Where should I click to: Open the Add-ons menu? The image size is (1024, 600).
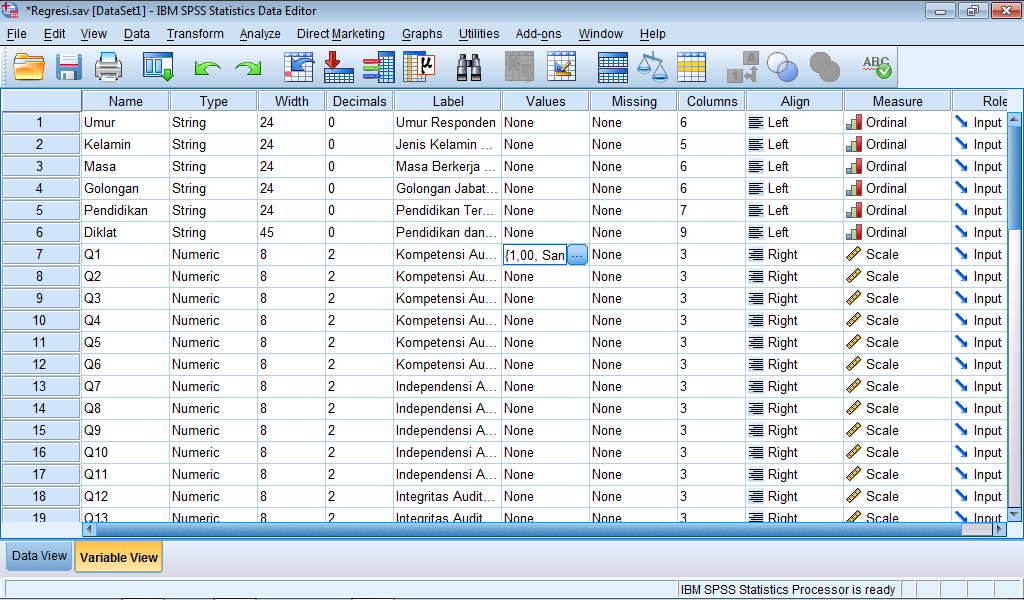click(538, 34)
